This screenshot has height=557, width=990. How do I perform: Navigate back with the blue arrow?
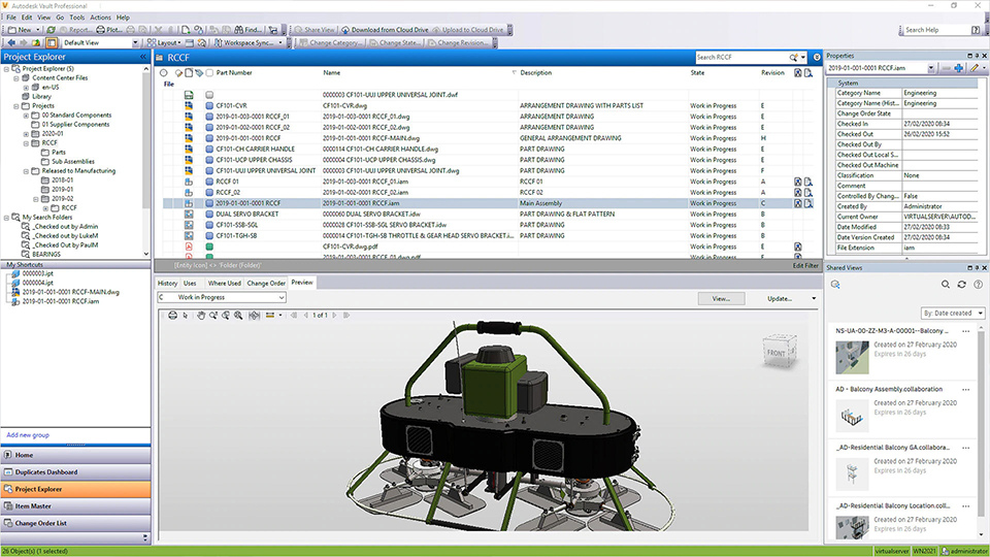pos(11,43)
